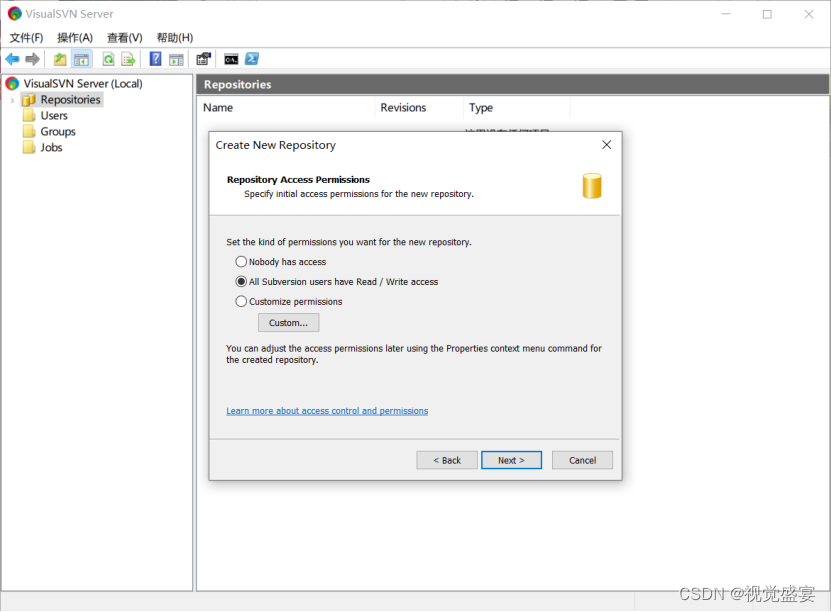Open 'Learn more about access control and permissions' link
This screenshot has height=612, width=831.
pyautogui.click(x=327, y=411)
